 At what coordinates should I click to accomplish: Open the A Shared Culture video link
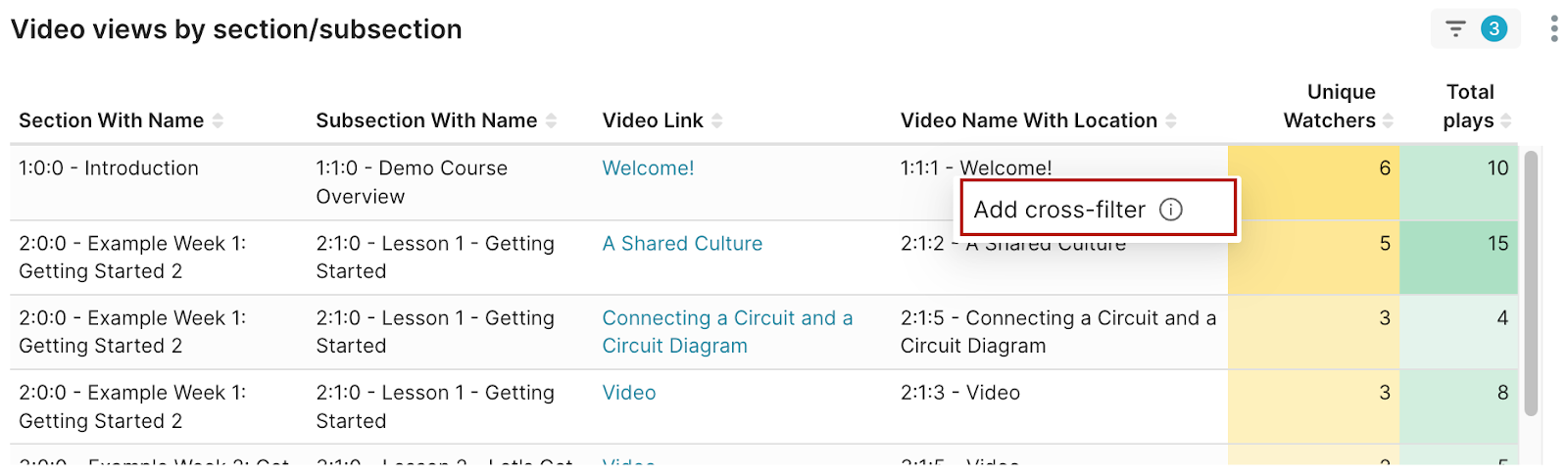pyautogui.click(x=682, y=244)
